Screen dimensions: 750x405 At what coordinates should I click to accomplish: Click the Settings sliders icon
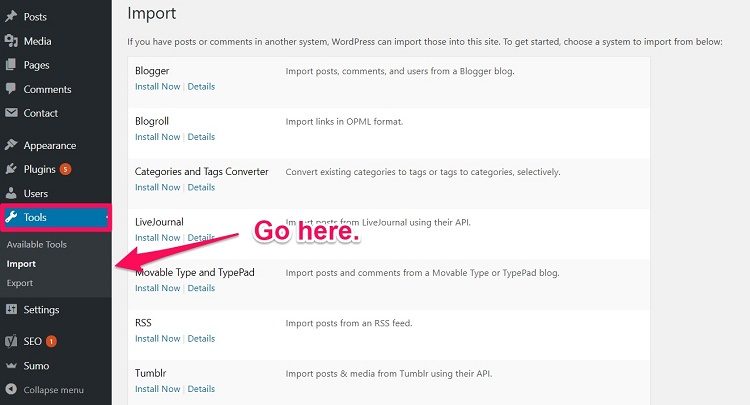pos(11,309)
